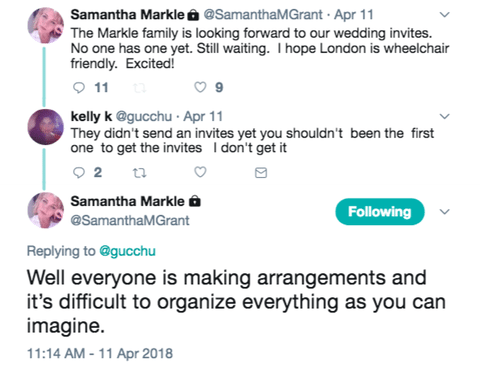Click @SamanthaMGrant handle in top tweet
This screenshot has width=480, height=367.
coord(263,15)
